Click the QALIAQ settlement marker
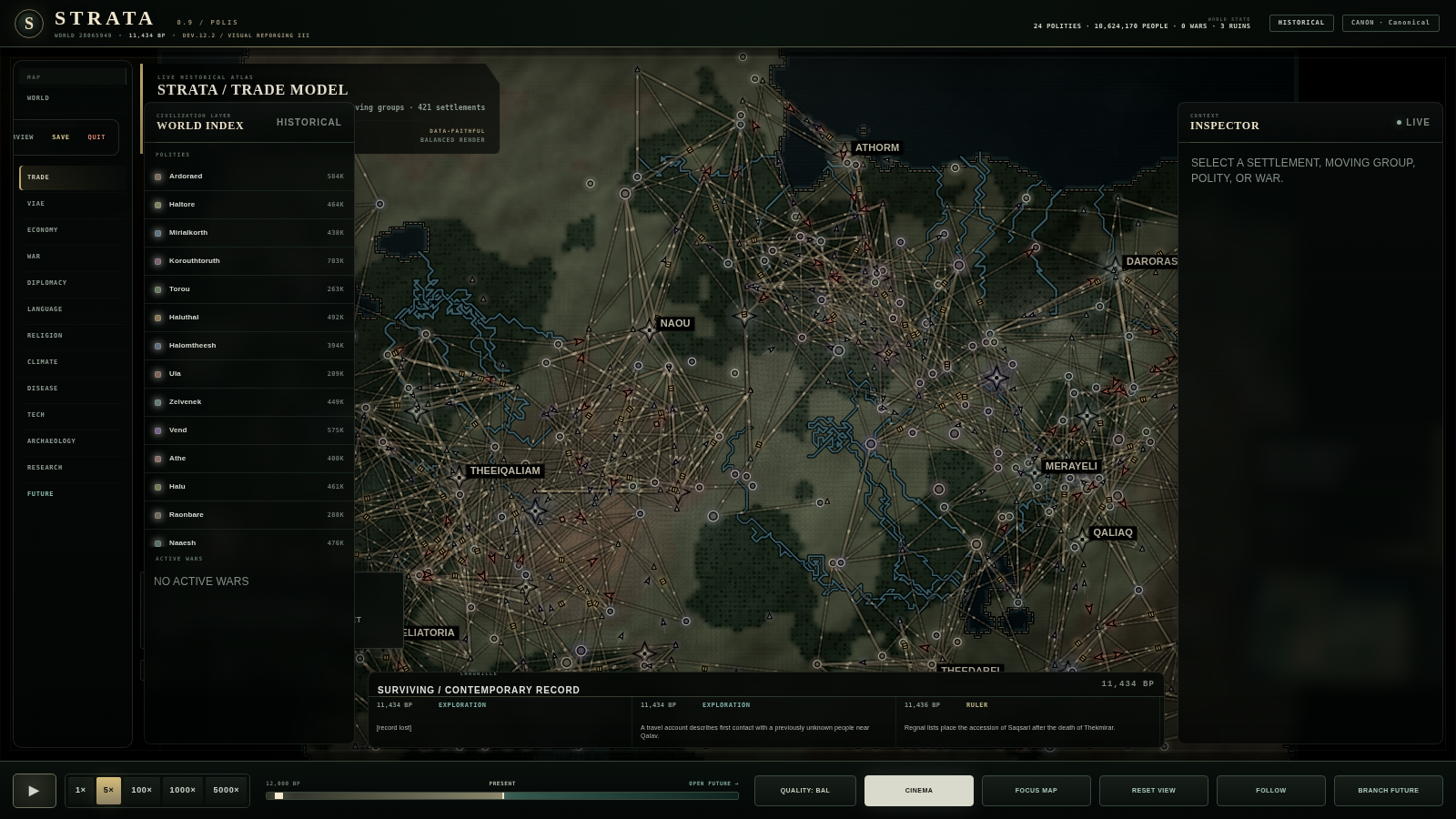This screenshot has height=819, width=1456. (x=1082, y=540)
